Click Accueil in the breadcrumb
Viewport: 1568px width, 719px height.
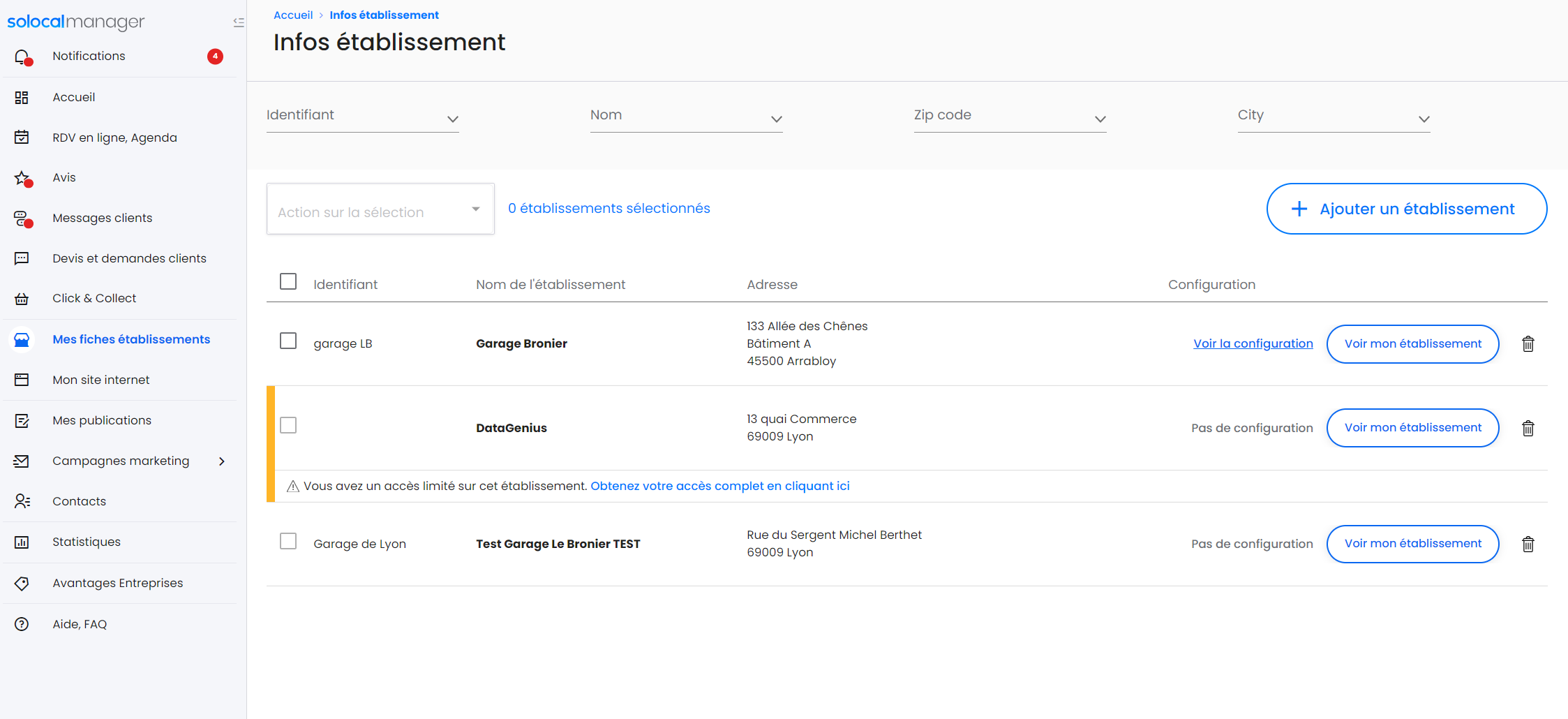pyautogui.click(x=293, y=15)
